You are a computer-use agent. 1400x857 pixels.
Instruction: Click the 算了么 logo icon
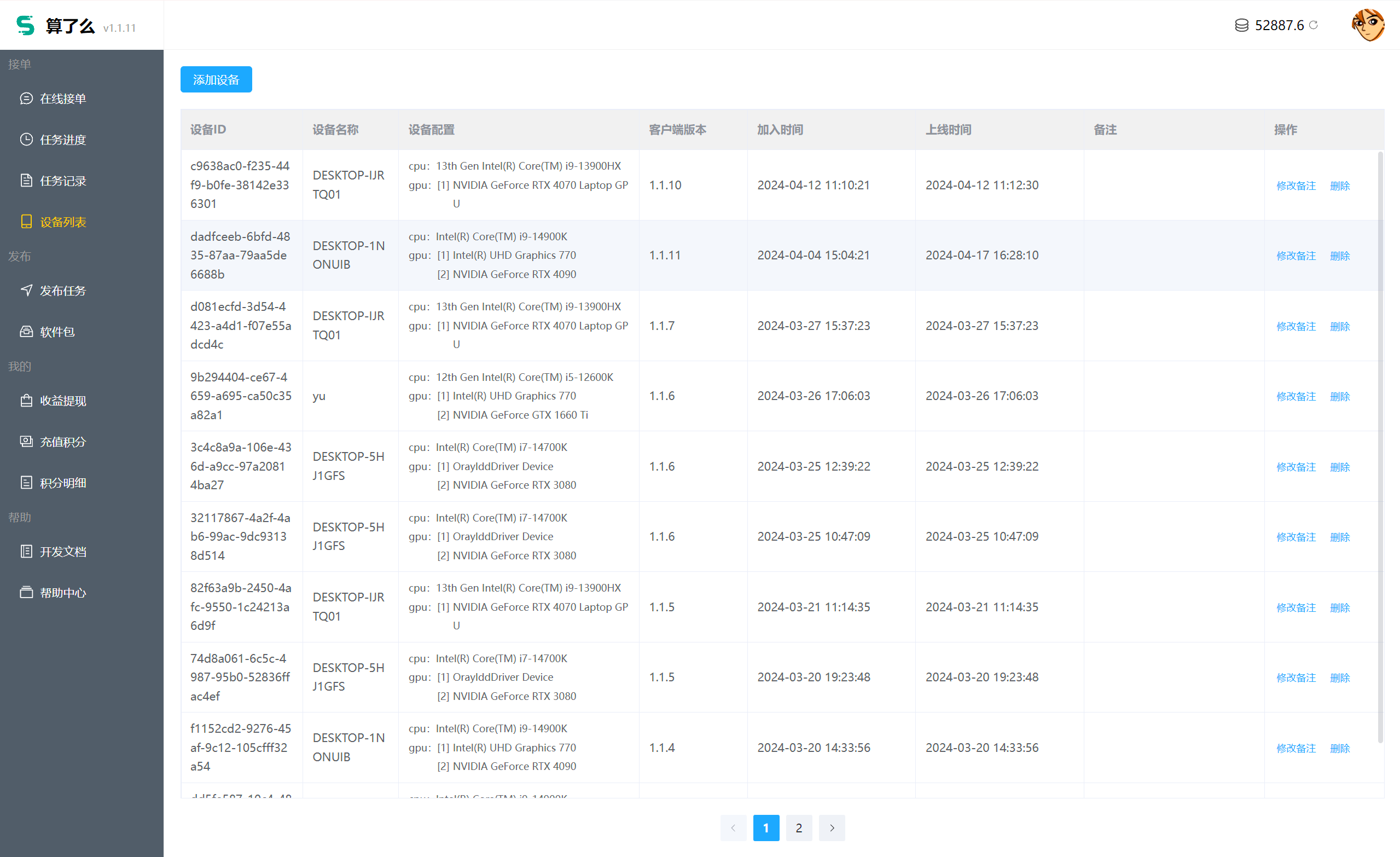click(x=25, y=26)
